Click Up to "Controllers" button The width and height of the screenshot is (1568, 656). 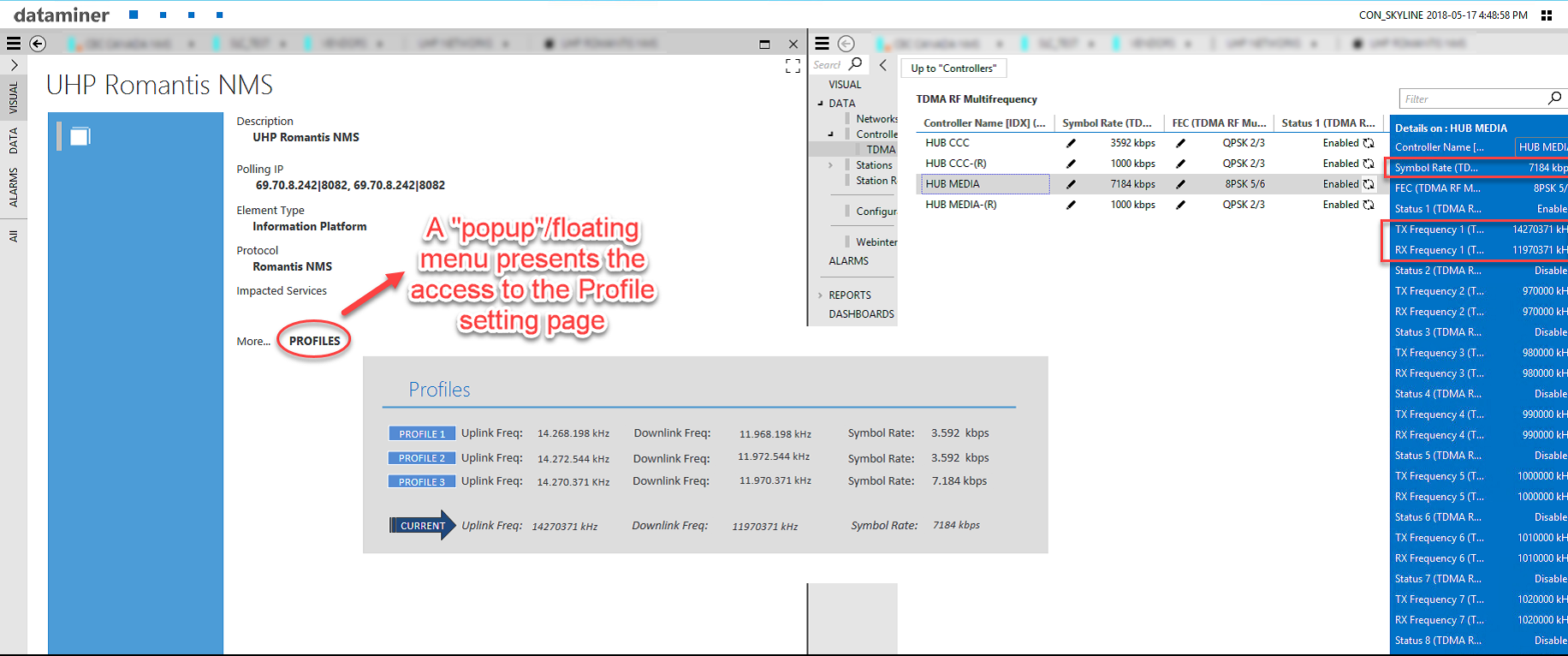pyautogui.click(x=953, y=69)
